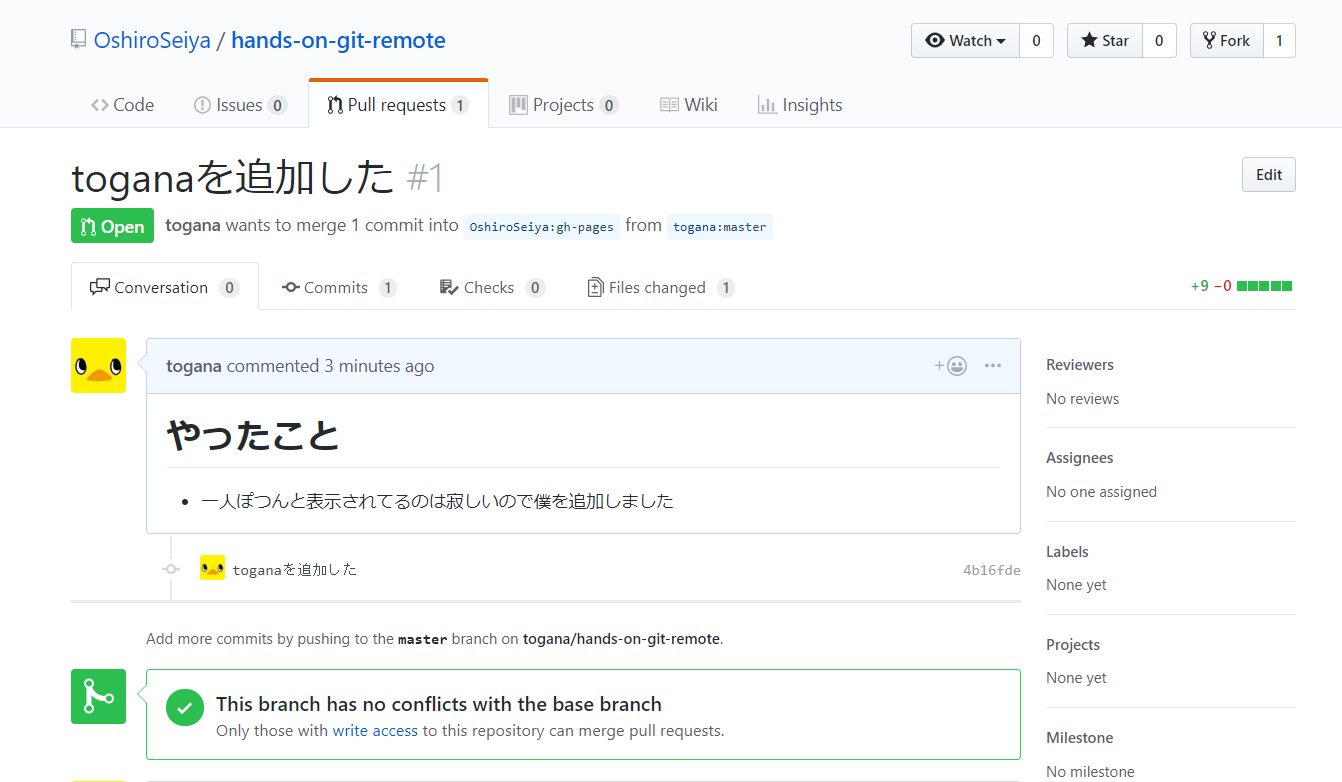Click the 'No milestone' text
The image size is (1342, 782).
[x=1090, y=772]
